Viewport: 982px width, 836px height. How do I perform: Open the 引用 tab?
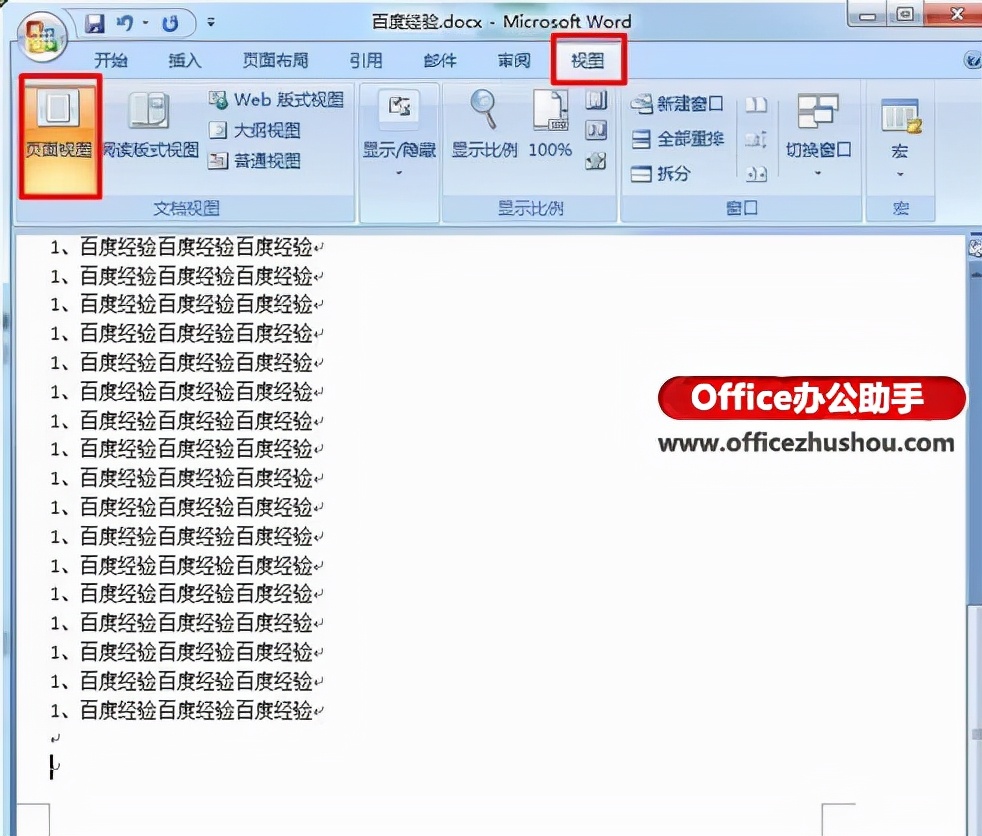point(366,60)
